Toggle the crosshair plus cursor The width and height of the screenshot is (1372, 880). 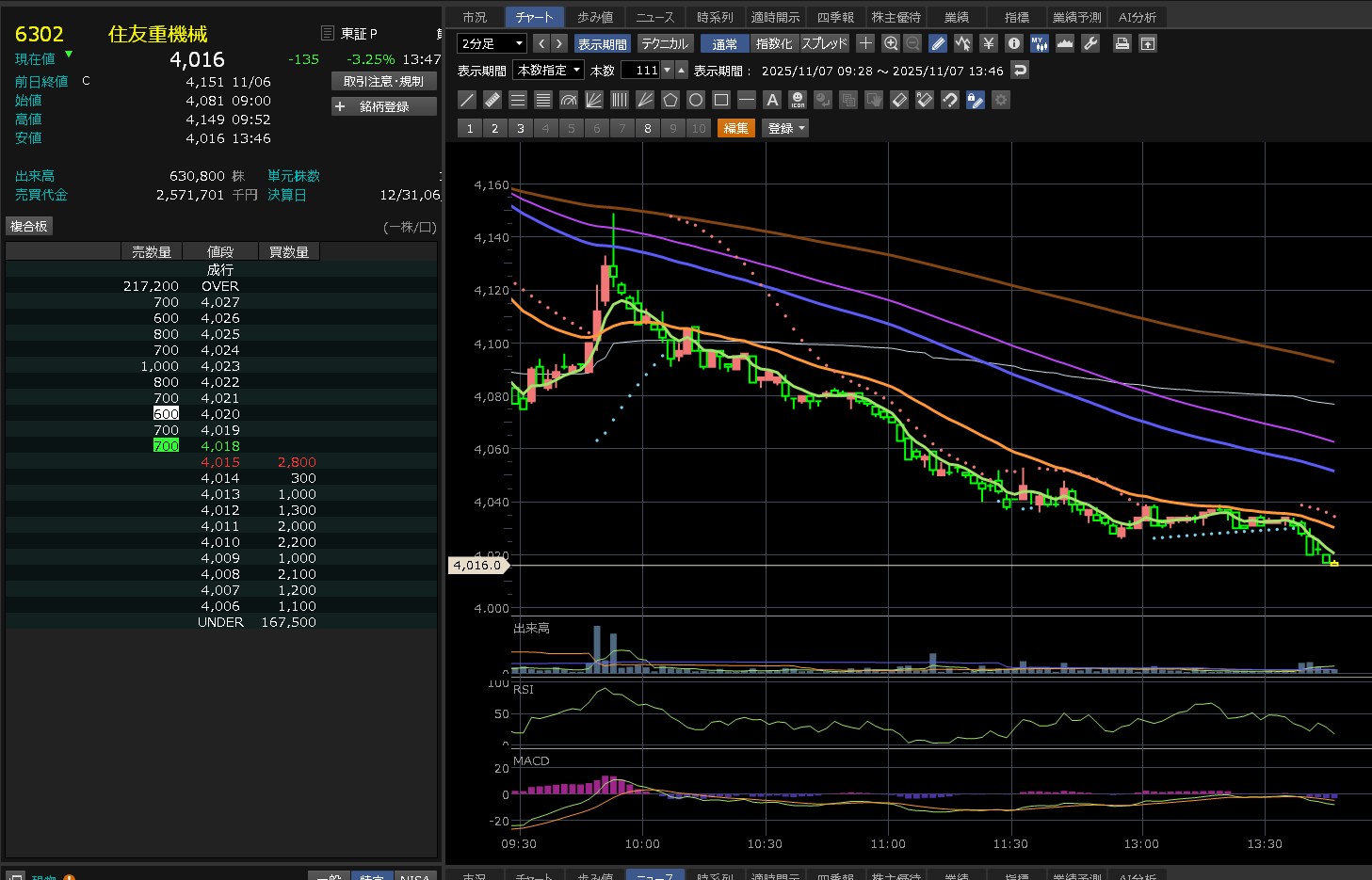(865, 43)
